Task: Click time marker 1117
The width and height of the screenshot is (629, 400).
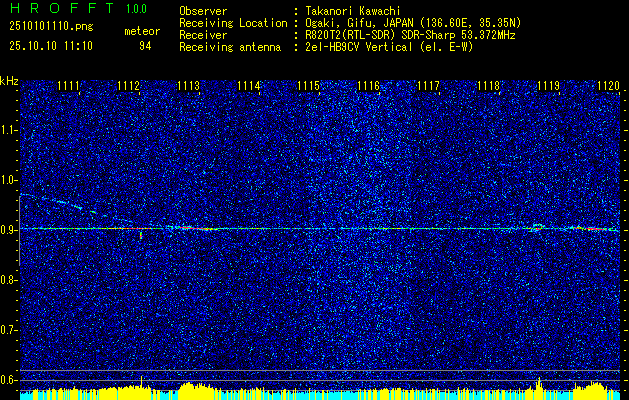Action: 428,86
